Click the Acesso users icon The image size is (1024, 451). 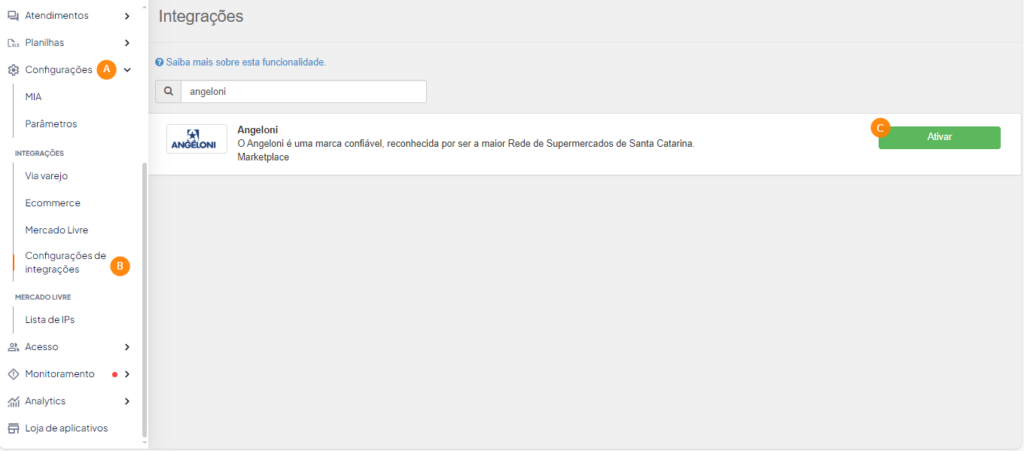click(13, 347)
